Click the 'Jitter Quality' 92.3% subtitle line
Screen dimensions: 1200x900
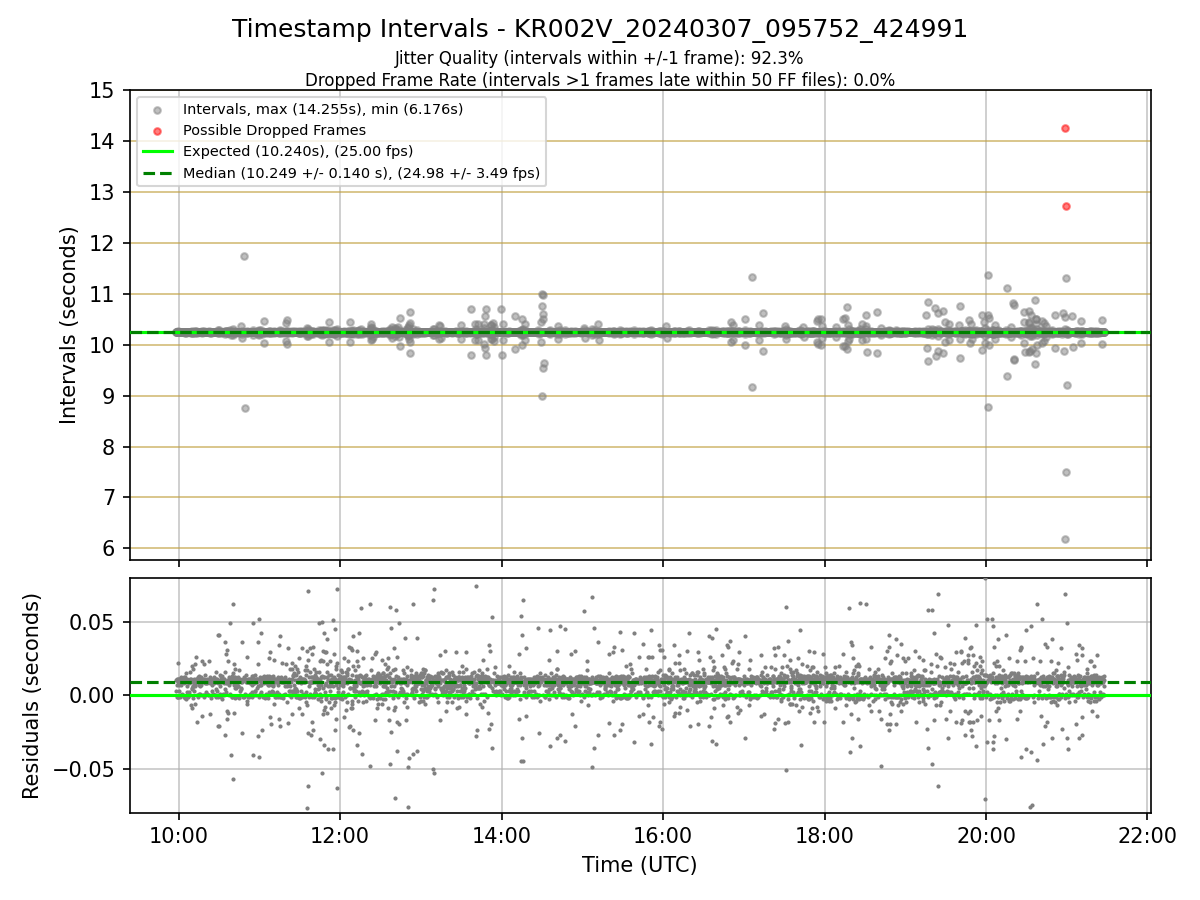(599, 58)
